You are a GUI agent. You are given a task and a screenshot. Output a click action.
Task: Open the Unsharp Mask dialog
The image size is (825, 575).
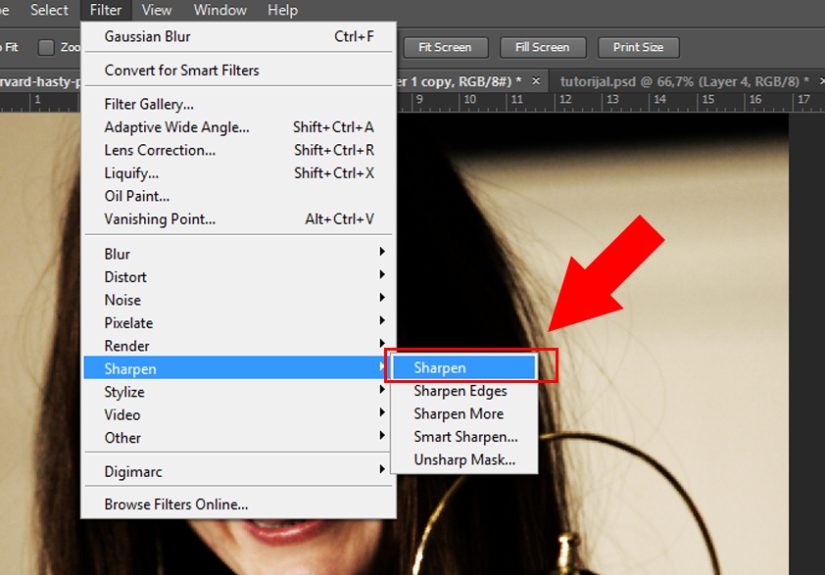[464, 460]
